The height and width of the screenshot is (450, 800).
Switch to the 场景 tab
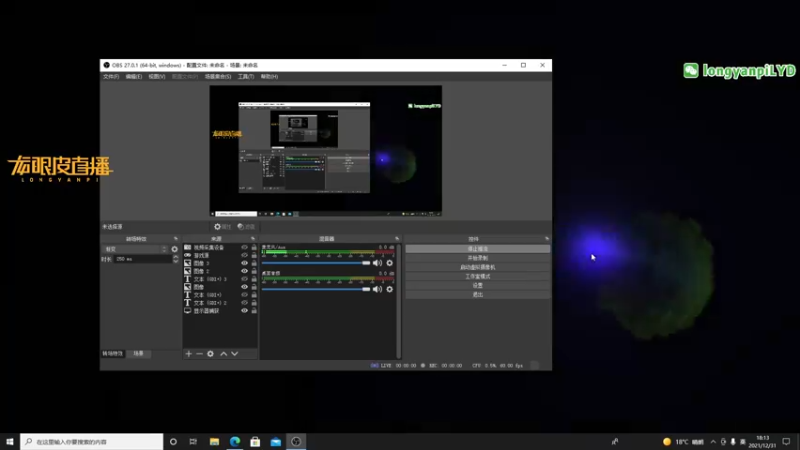pos(138,354)
